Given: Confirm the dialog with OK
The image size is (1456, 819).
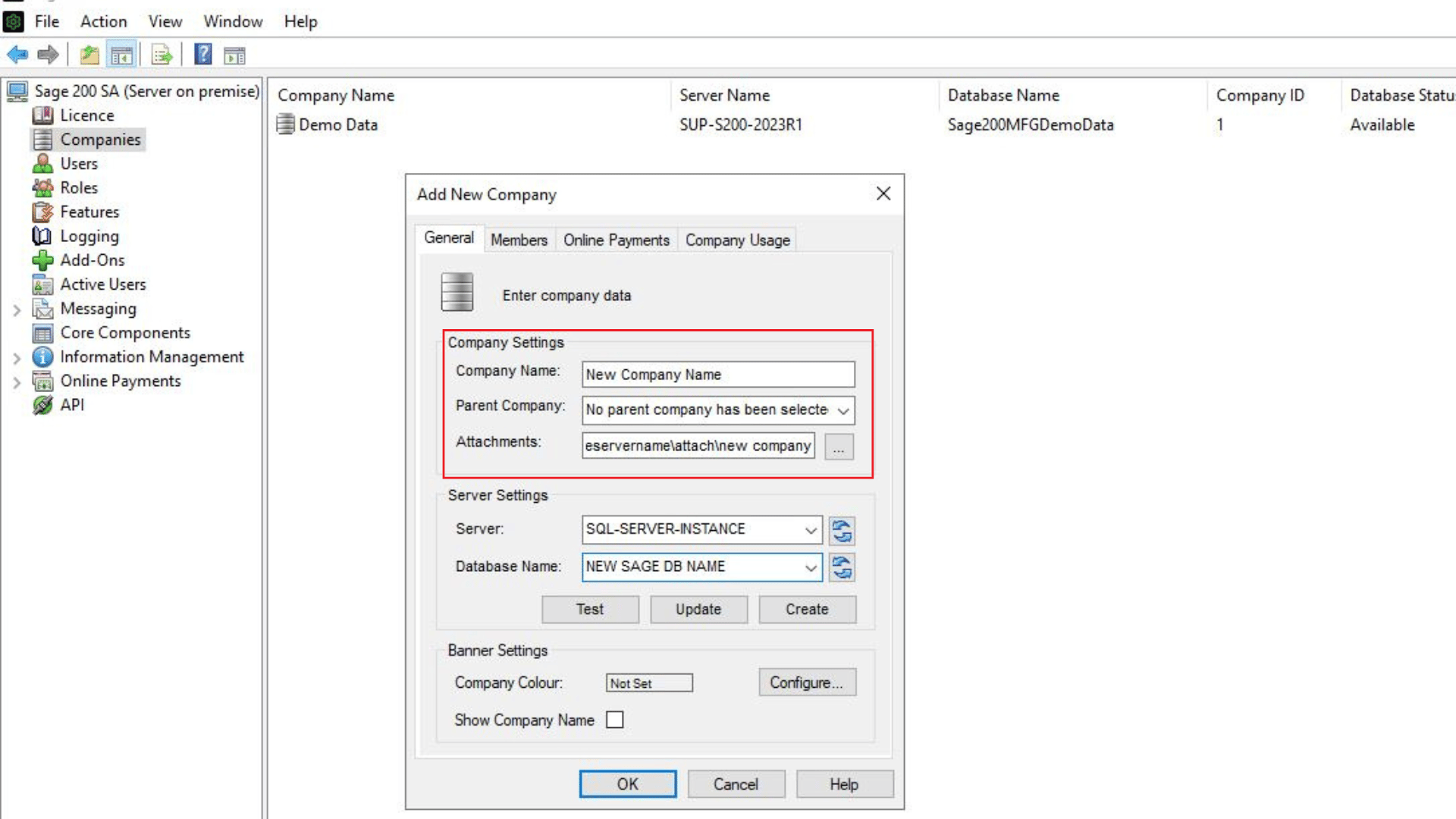Looking at the screenshot, I should pyautogui.click(x=628, y=784).
